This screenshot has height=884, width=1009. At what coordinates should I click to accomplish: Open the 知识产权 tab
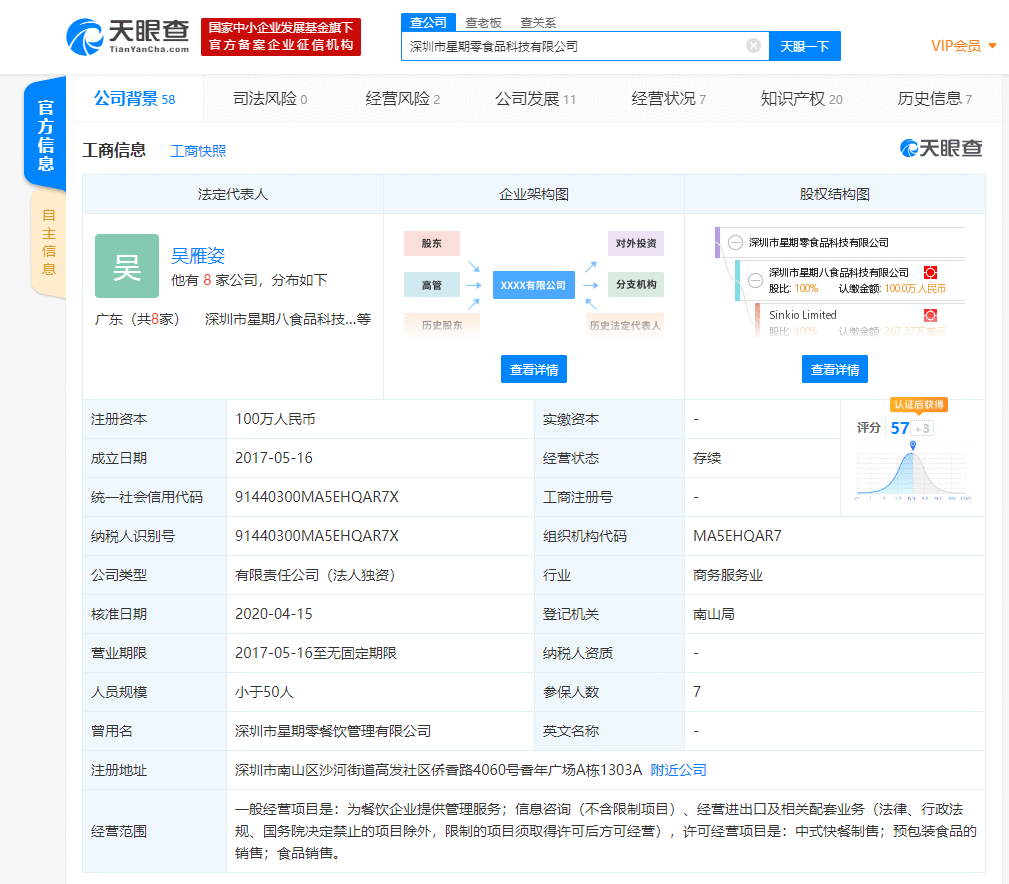click(802, 98)
